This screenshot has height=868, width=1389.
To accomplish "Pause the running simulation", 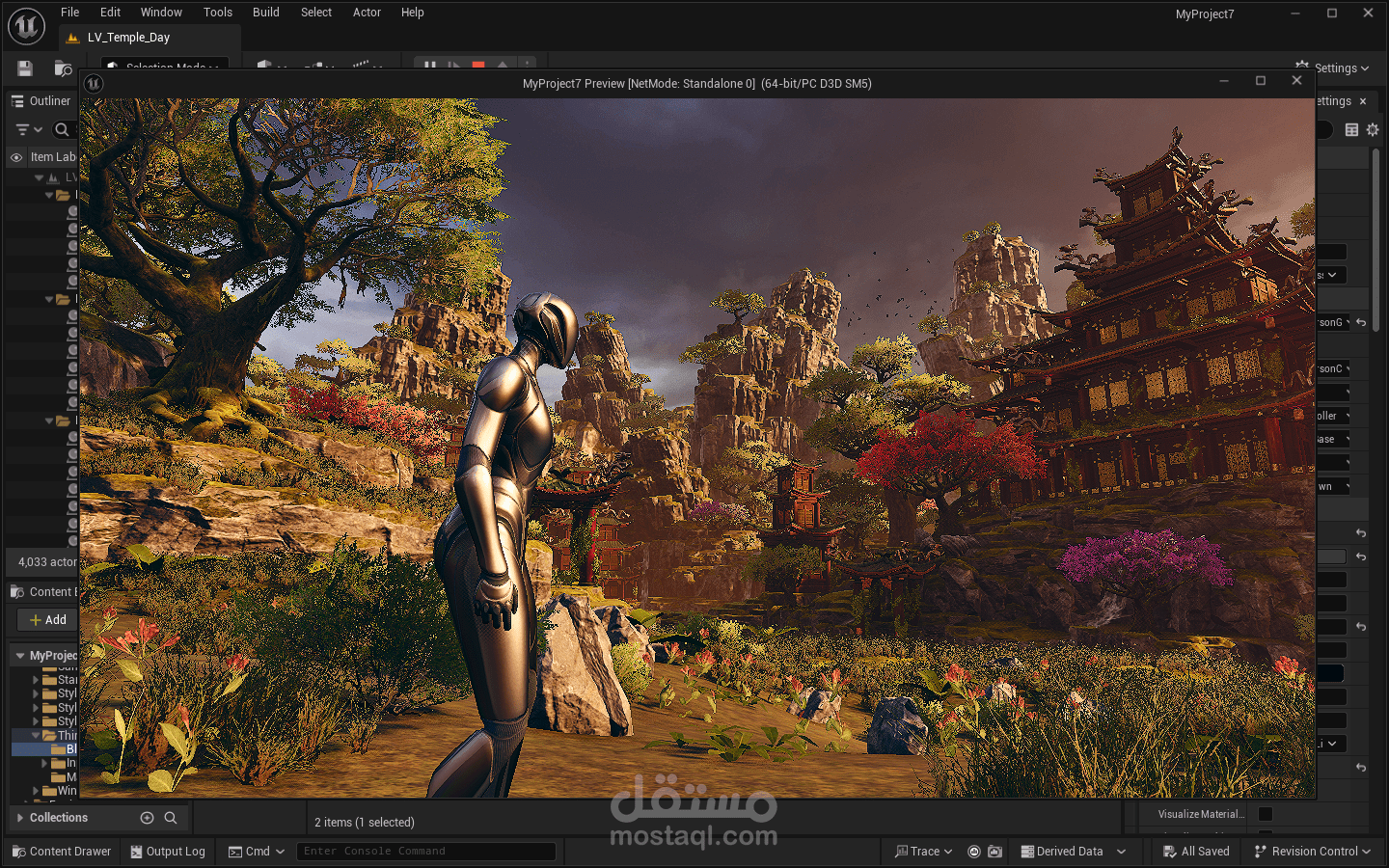I will (x=430, y=66).
